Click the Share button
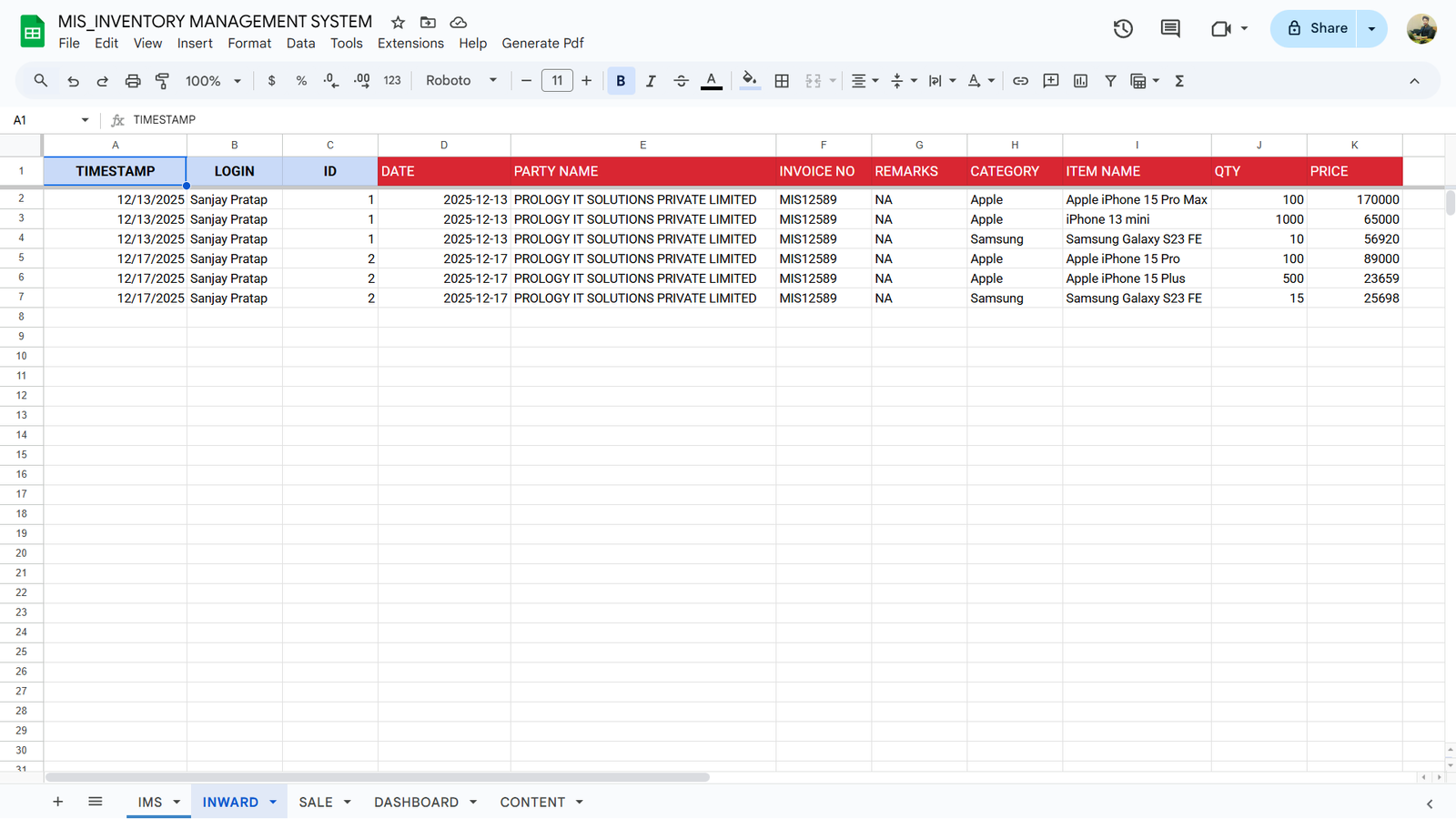The image size is (1456, 819). pos(1315,28)
